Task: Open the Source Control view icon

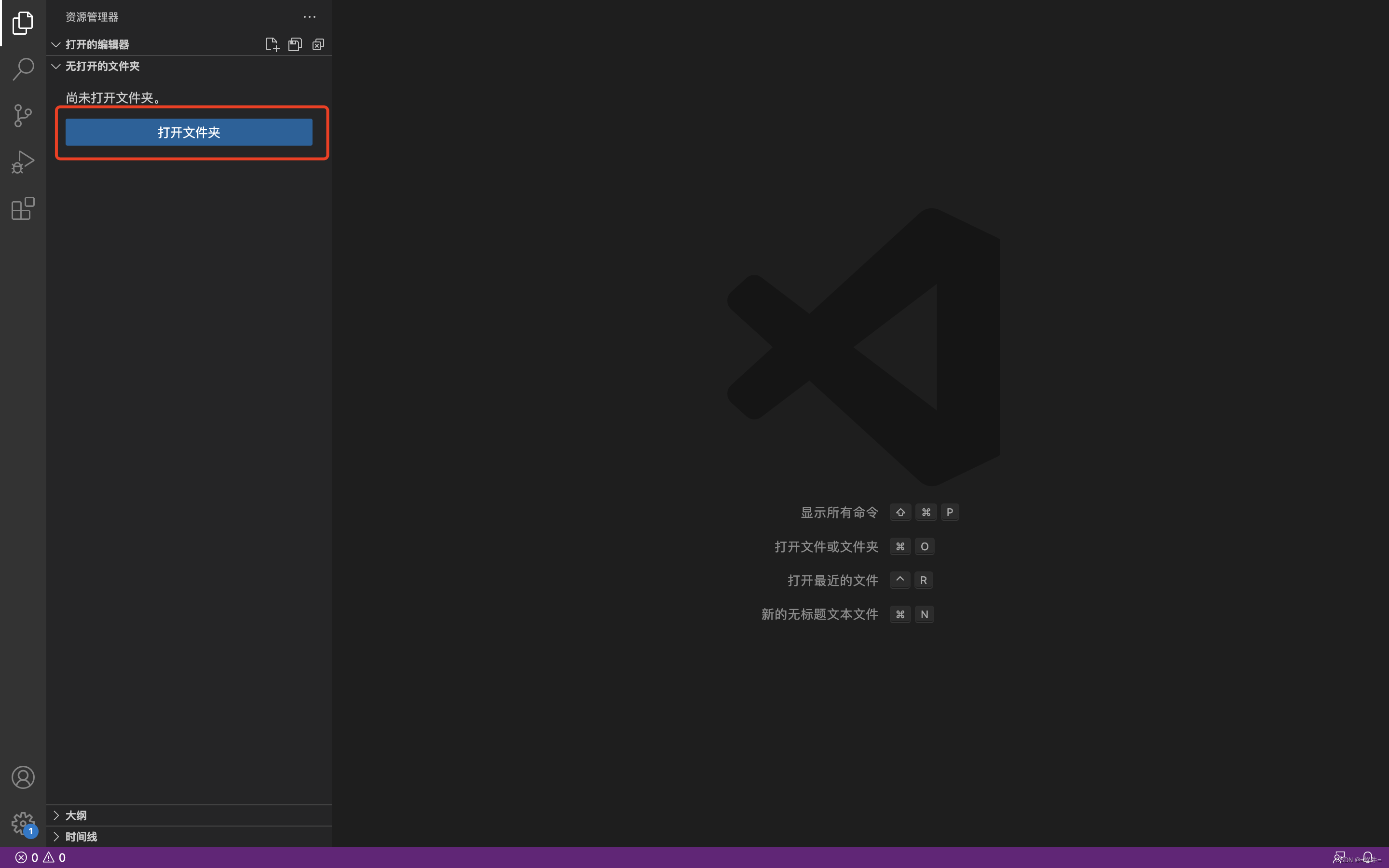Action: 23,115
